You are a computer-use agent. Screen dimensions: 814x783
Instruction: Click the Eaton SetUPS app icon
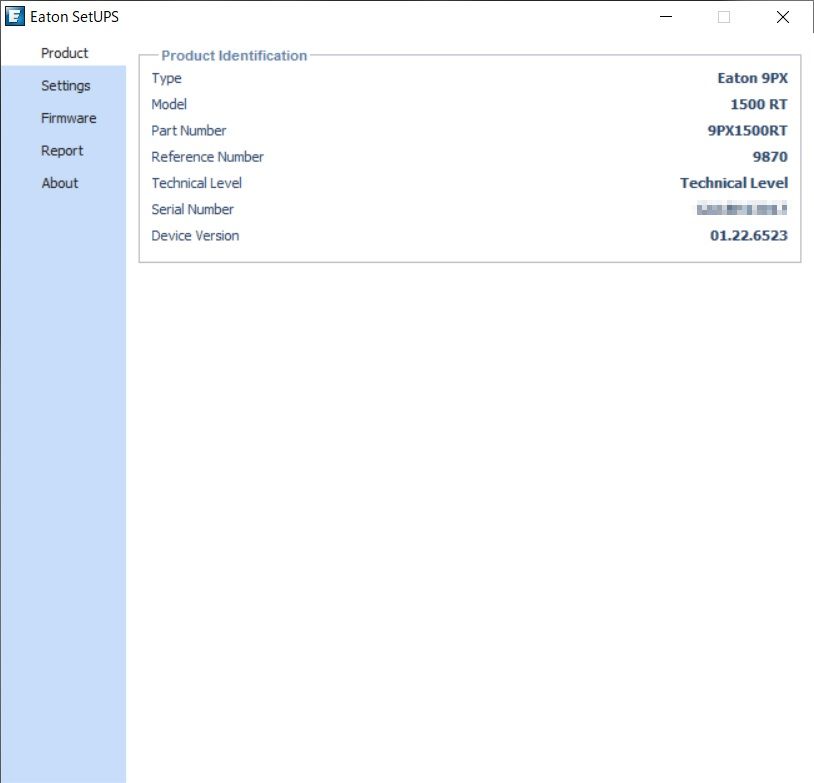(x=15, y=16)
